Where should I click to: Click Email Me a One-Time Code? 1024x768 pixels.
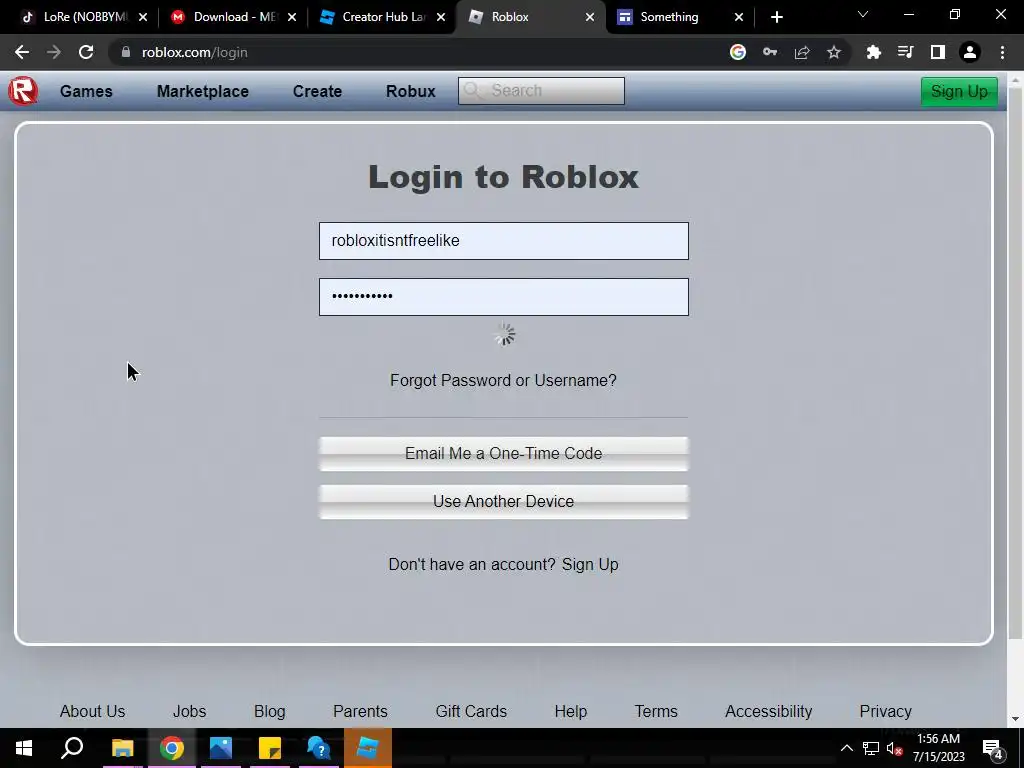[504, 454]
